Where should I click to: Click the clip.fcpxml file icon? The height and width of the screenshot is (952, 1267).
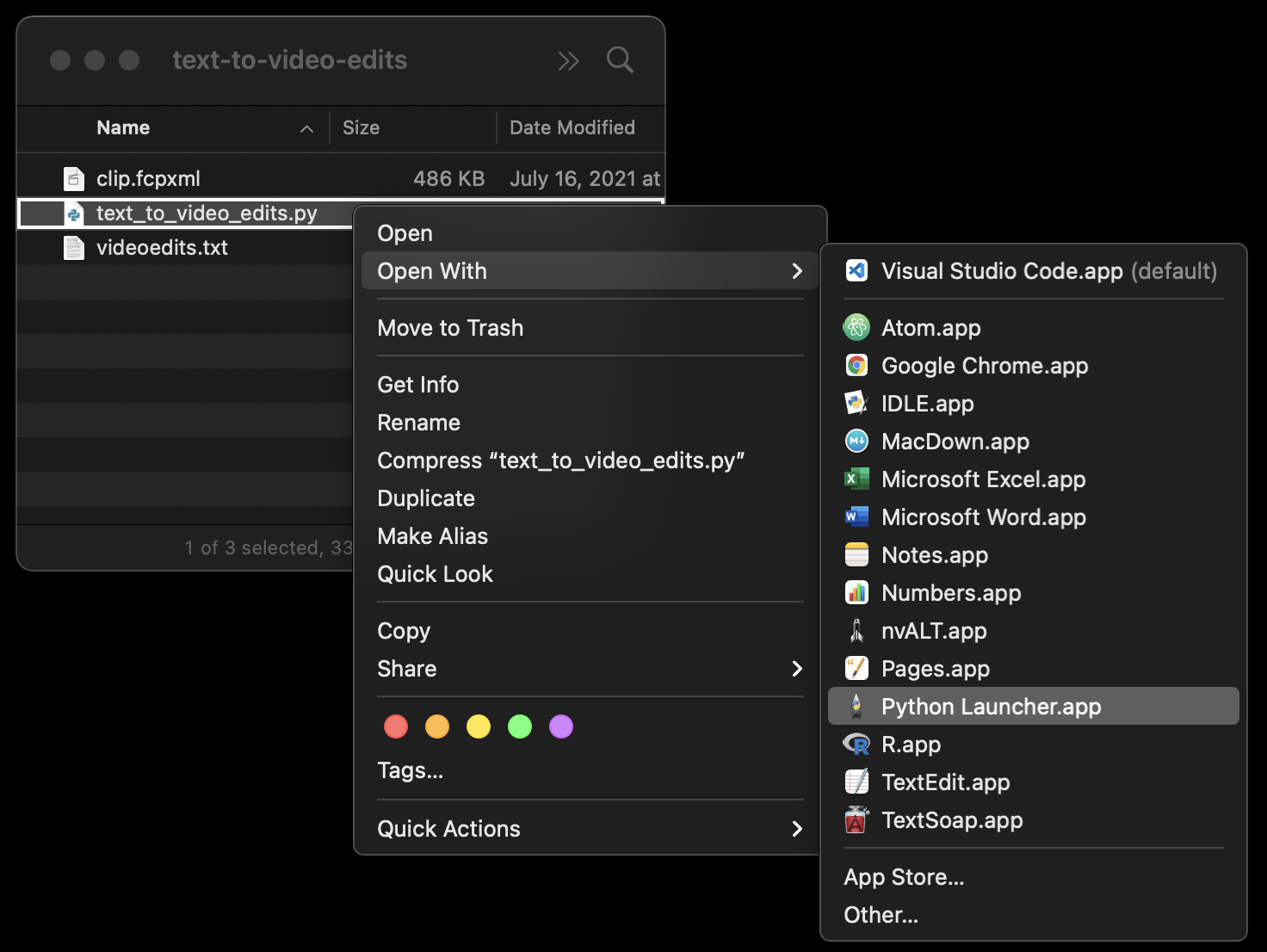75,178
